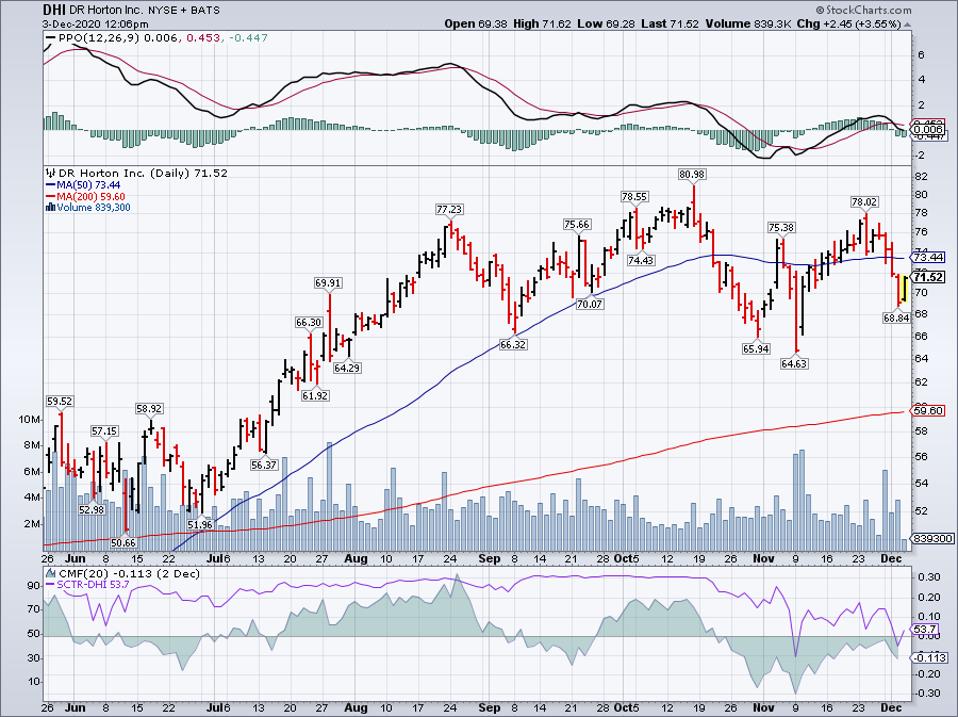This screenshot has width=958, height=717.
Task: Click the 58.92 price label
Action: point(149,409)
